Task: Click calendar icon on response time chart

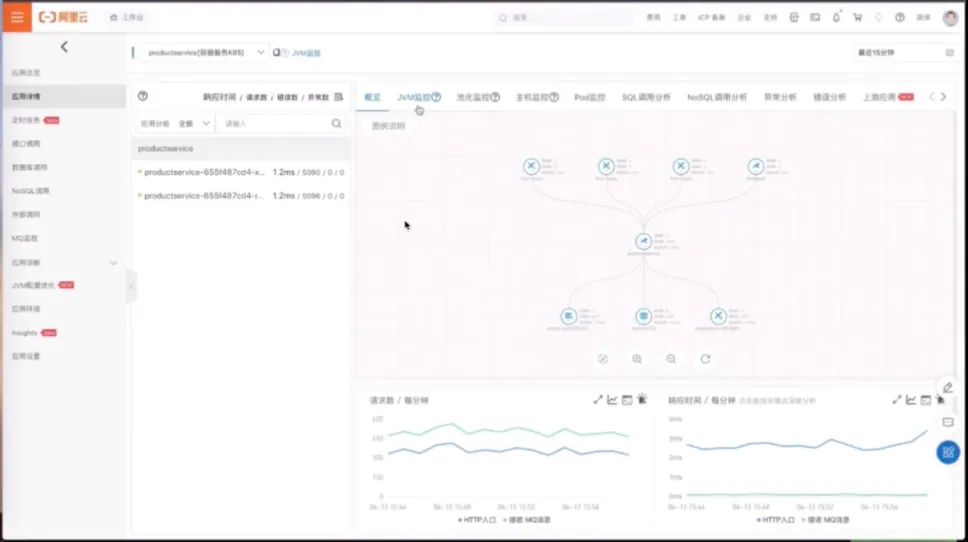Action: (925, 400)
